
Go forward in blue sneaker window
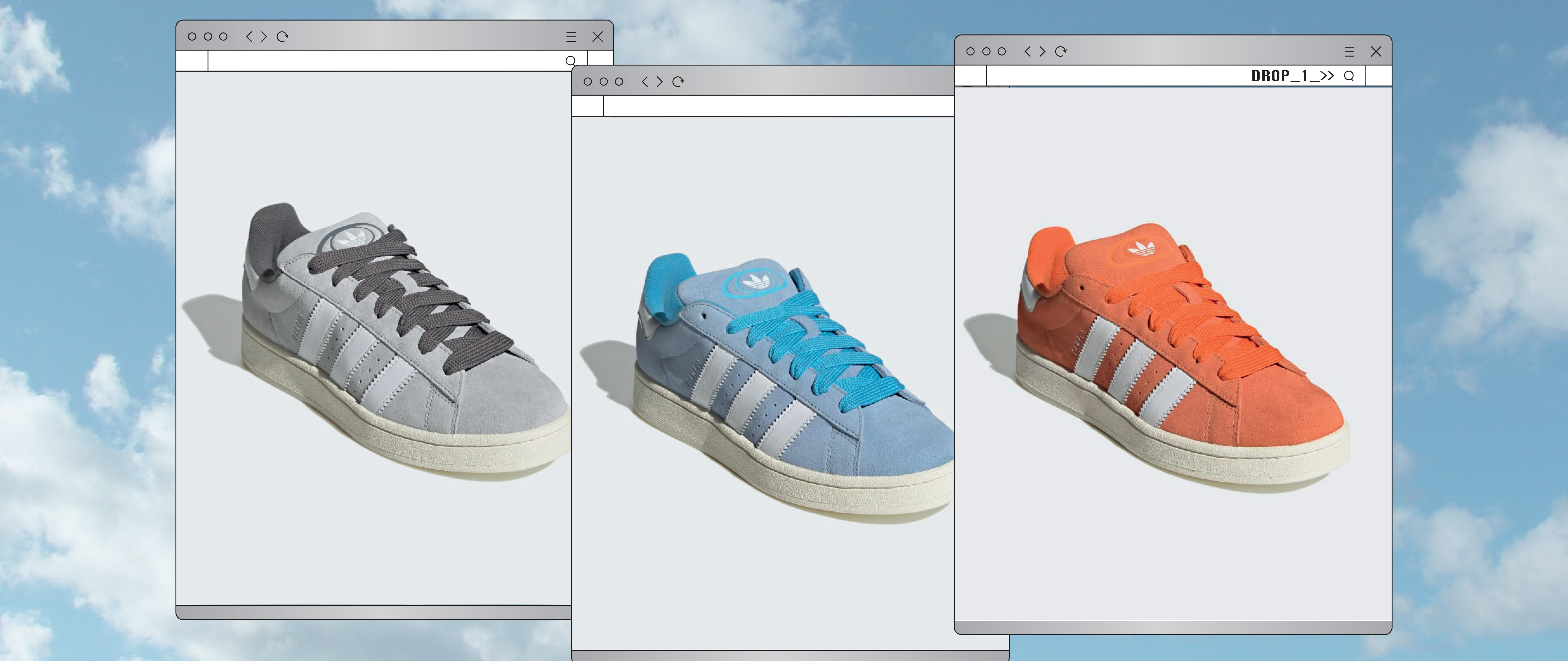click(660, 81)
